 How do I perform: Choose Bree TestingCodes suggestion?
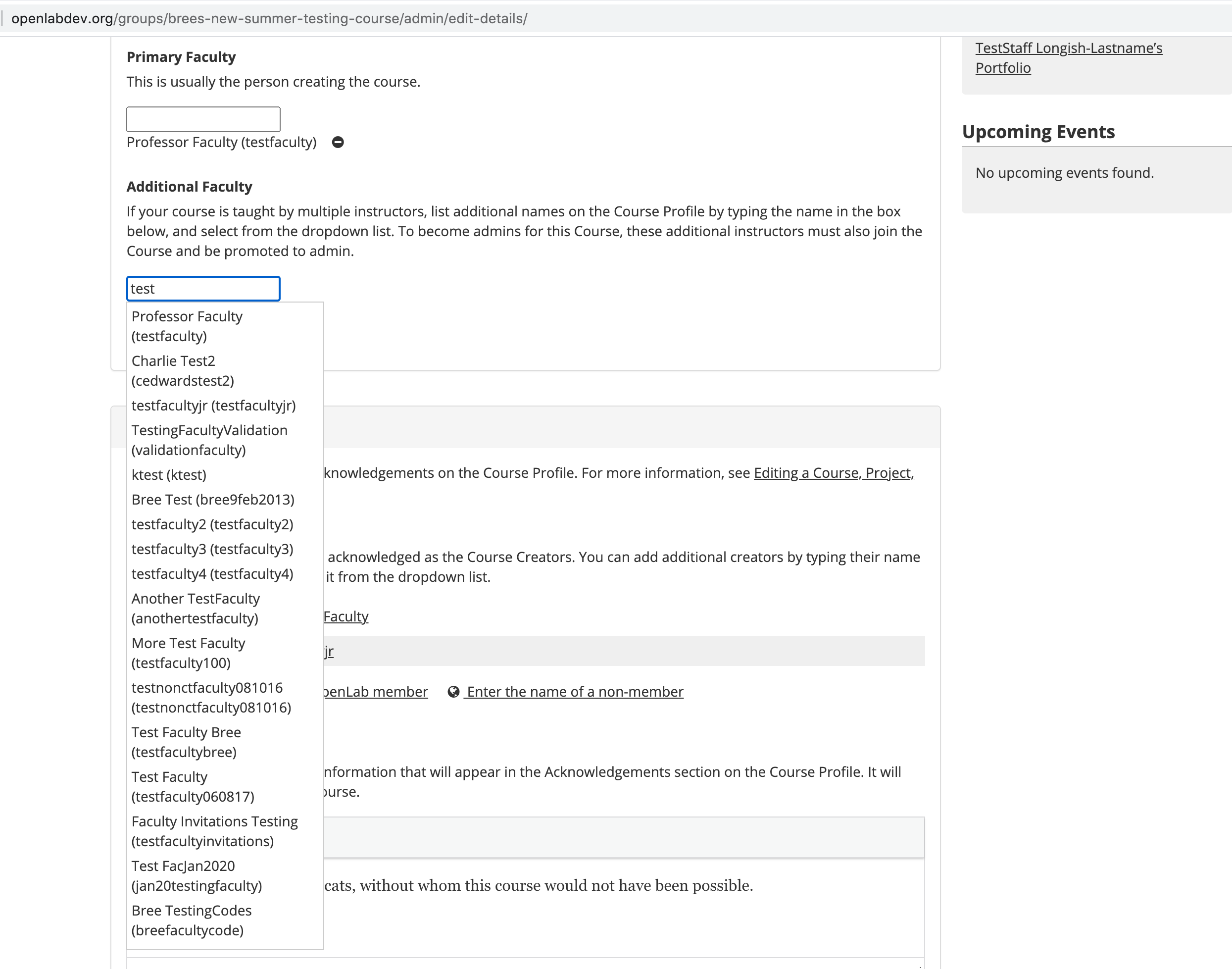coord(191,920)
